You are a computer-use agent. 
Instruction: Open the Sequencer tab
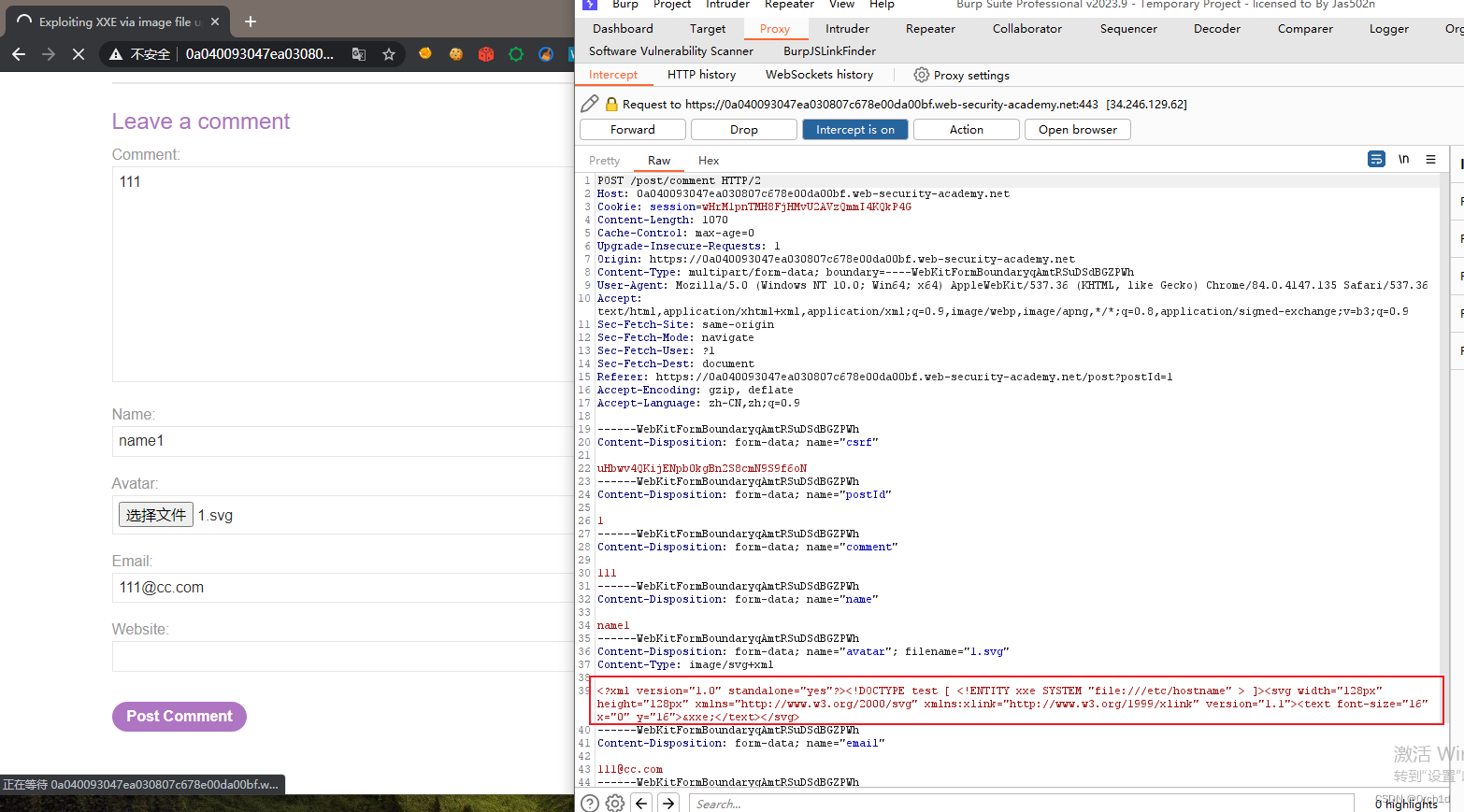(1128, 29)
